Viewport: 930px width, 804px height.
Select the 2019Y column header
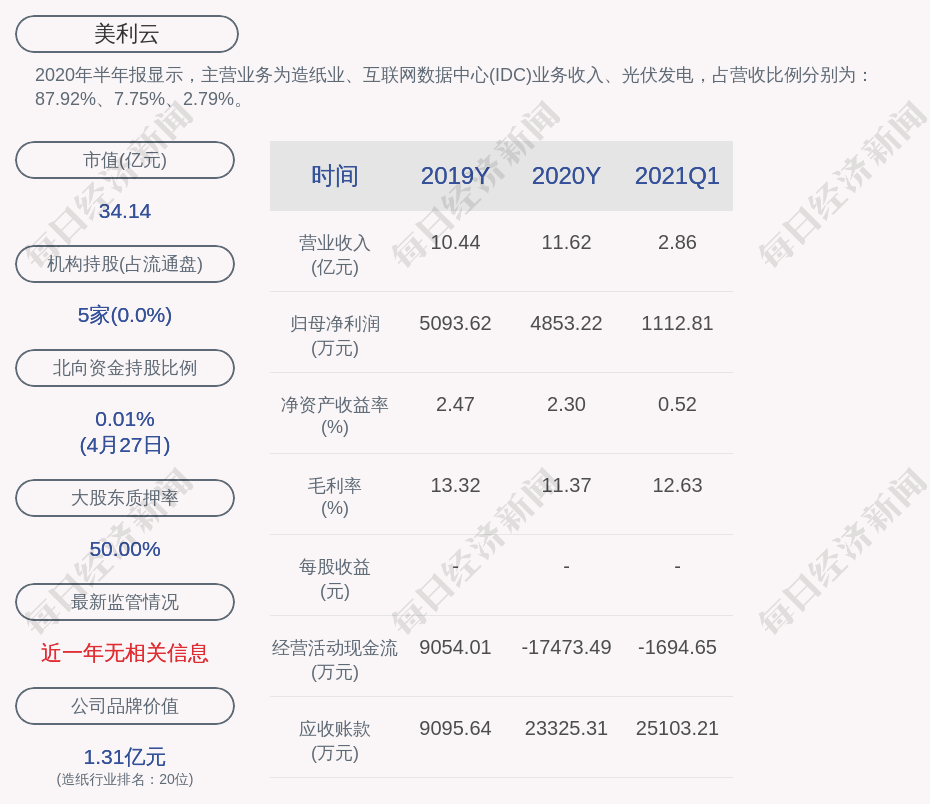click(x=455, y=176)
